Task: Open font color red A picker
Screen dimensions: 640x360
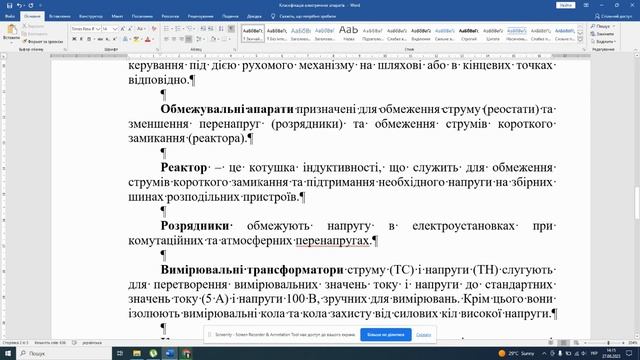Action: tap(148, 39)
